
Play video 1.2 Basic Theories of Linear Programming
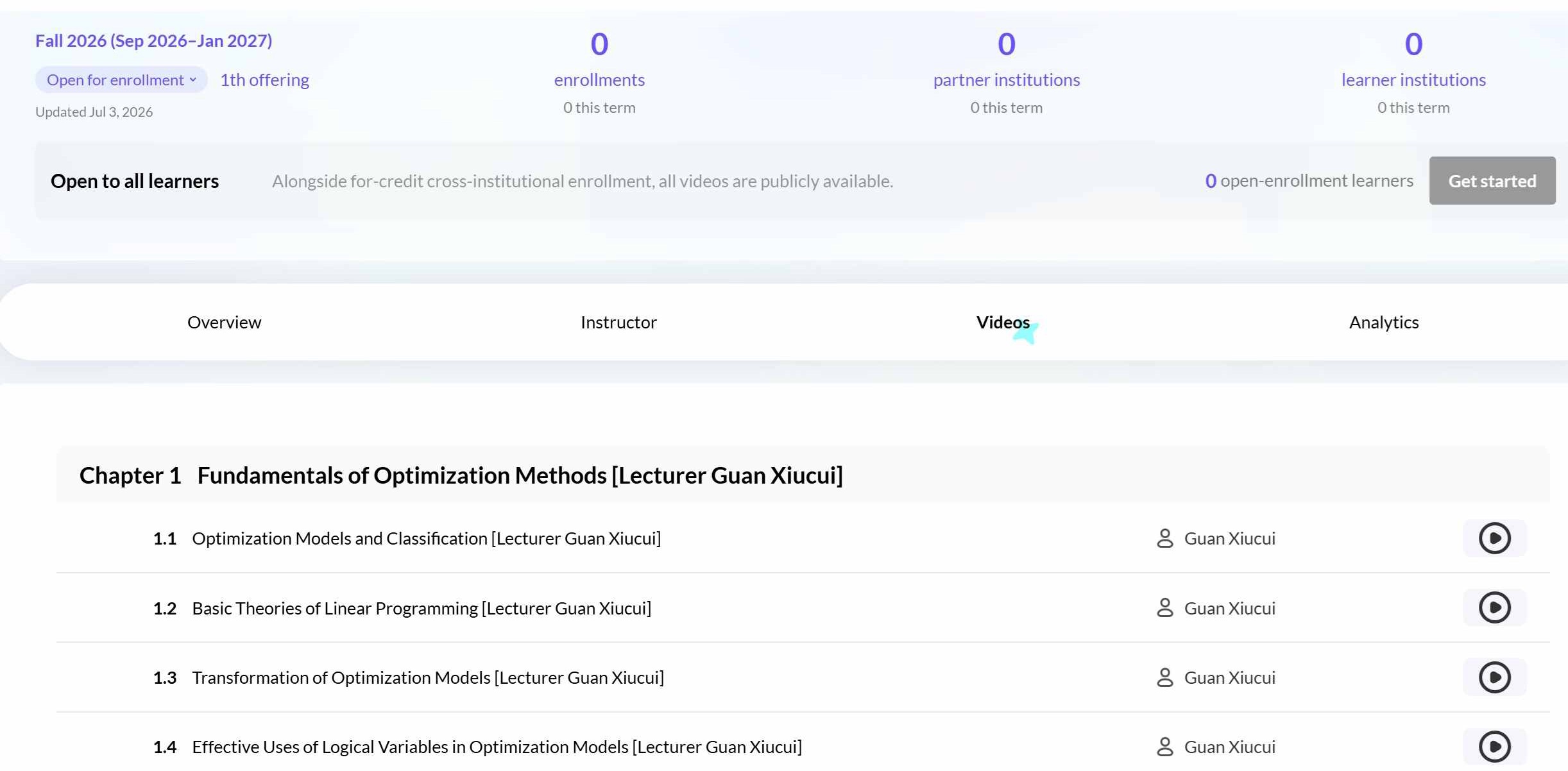[1494, 607]
